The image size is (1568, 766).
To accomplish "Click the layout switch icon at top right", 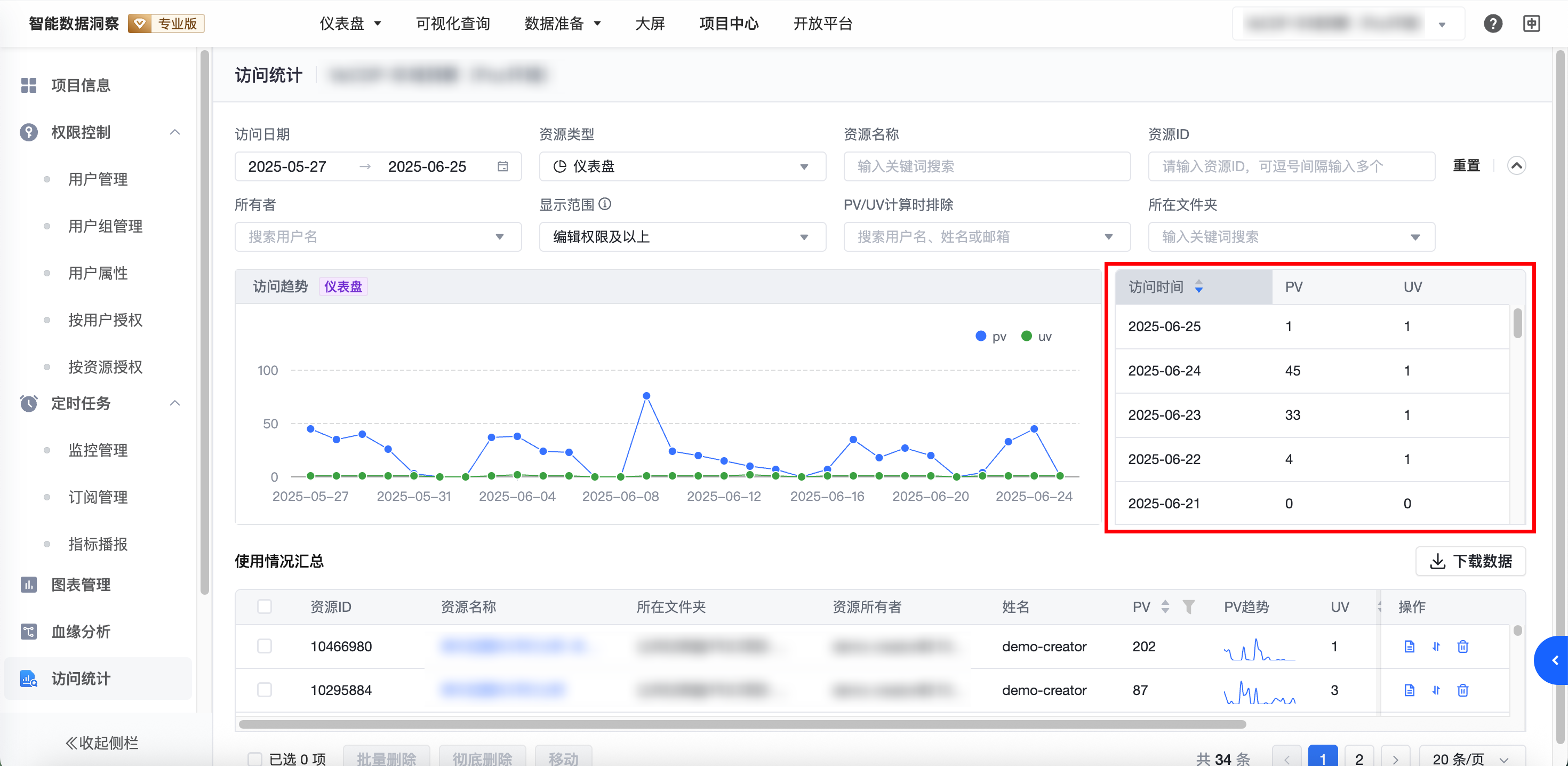I will (1532, 24).
